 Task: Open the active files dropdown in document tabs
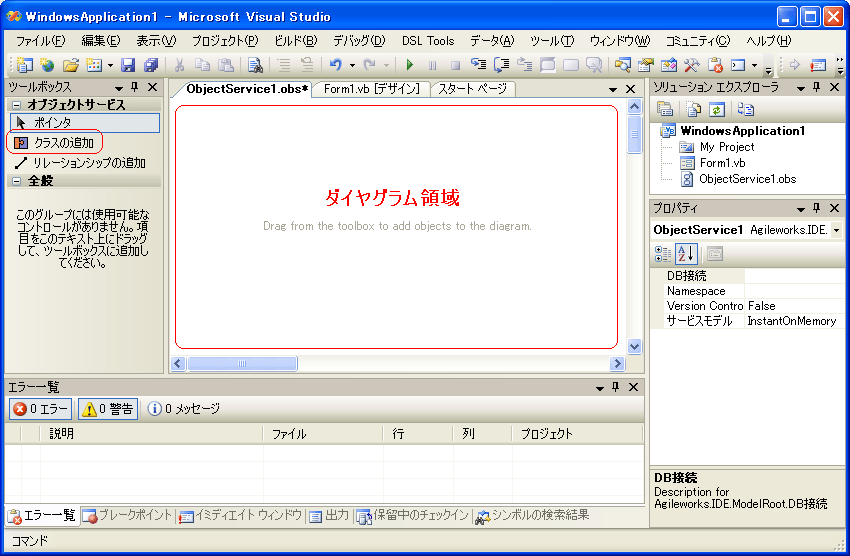click(613, 89)
